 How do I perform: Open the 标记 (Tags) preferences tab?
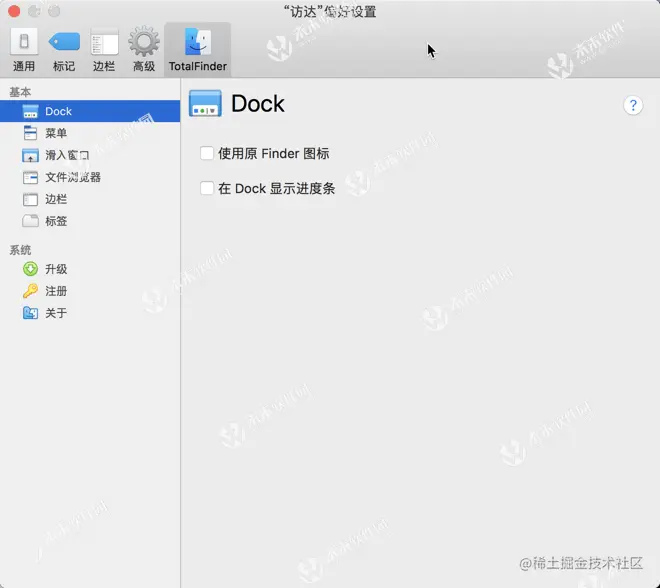point(64,50)
